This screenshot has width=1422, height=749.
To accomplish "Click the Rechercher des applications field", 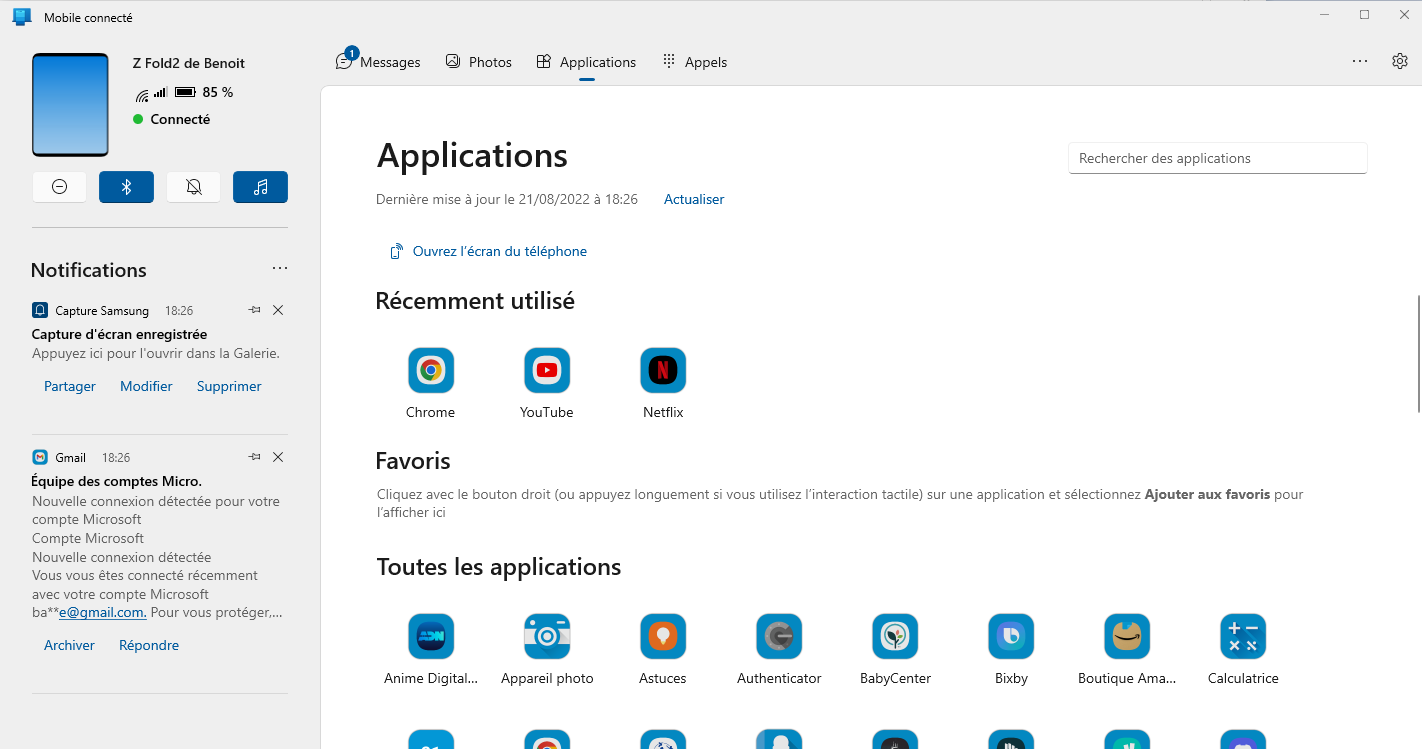I will tap(1217, 158).
